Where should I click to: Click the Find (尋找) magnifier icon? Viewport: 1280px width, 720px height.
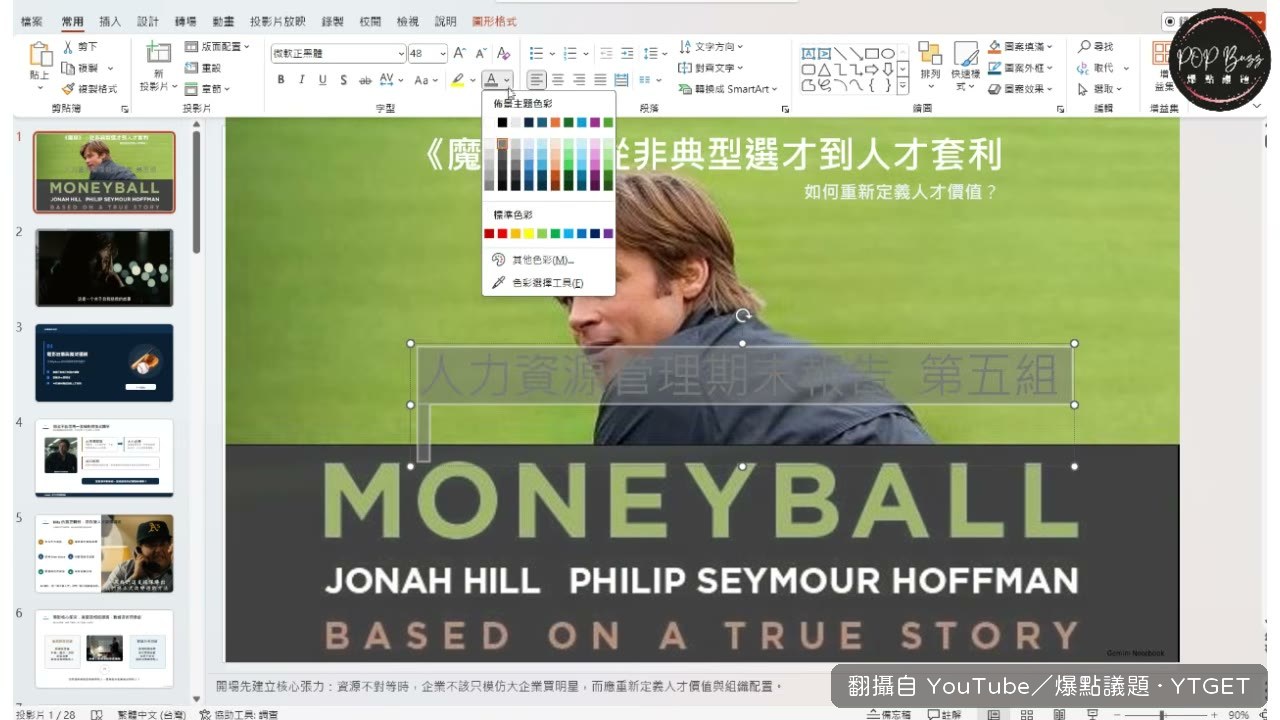[1084, 47]
